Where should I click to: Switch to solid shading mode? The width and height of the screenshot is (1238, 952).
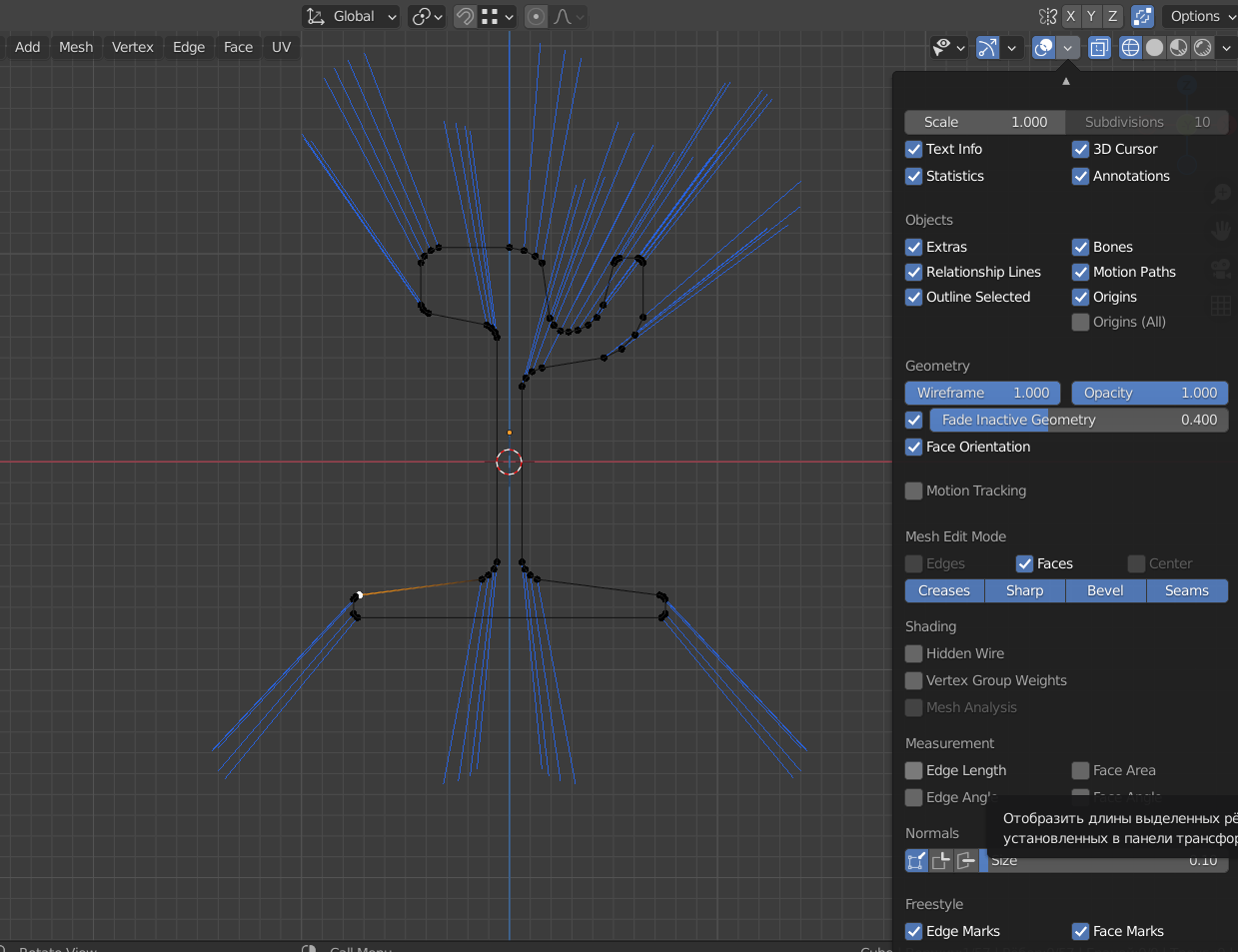point(1154,47)
